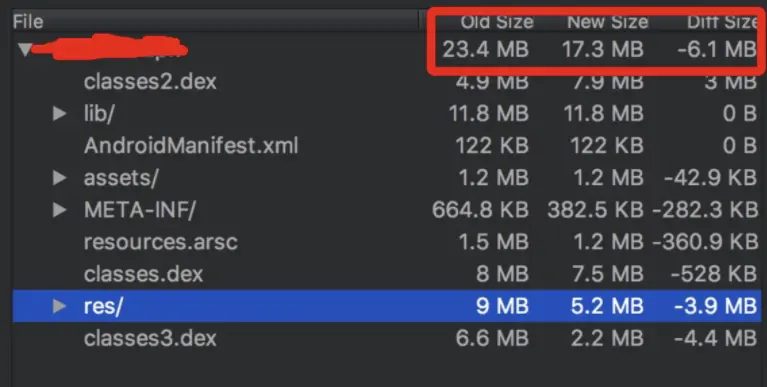Expand the META-INF/ folder

pos(59,210)
